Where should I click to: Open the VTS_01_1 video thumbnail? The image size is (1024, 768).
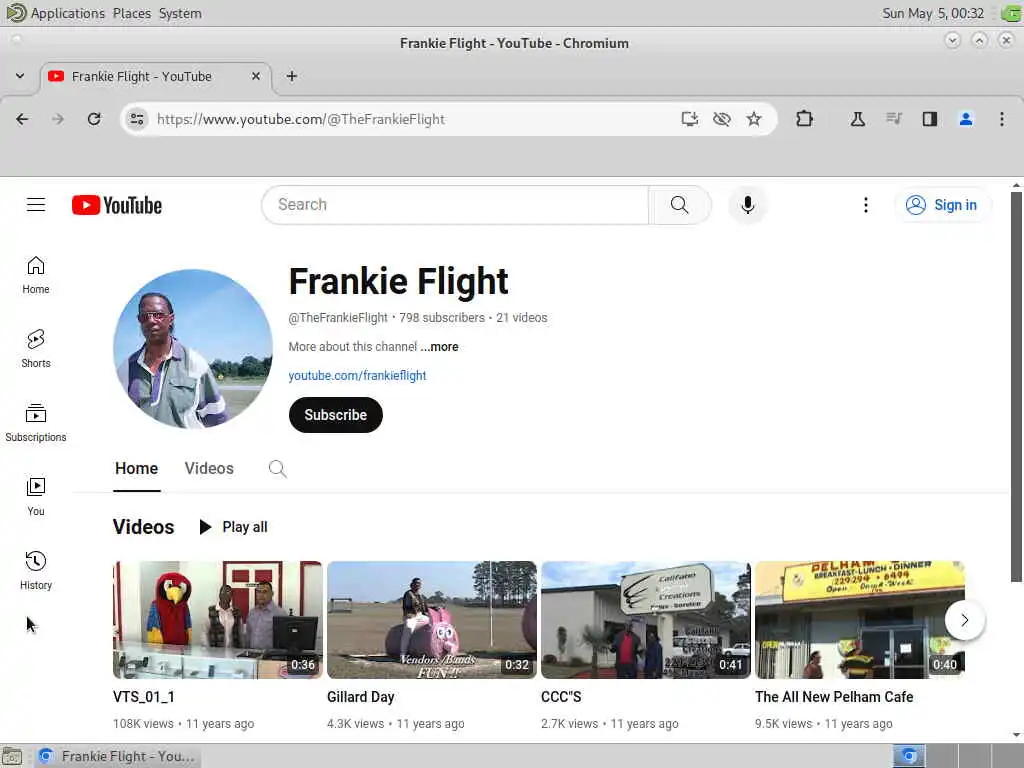pos(217,620)
